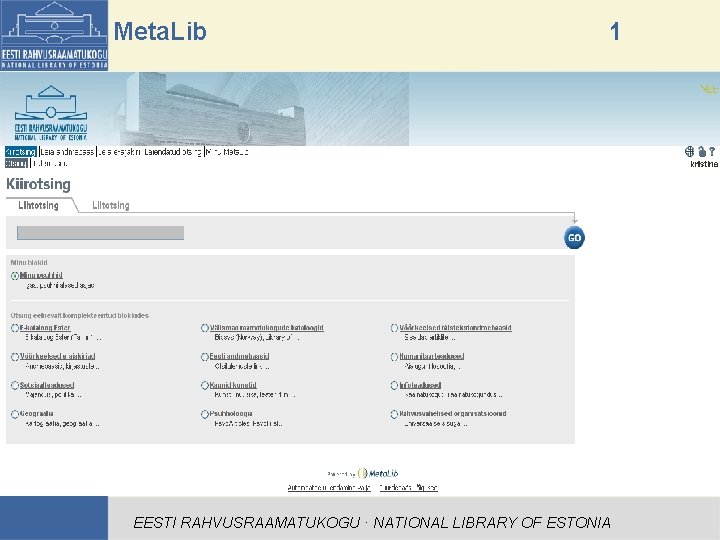Screen dimensions: 720x540
Task: Select Võõrkeelsed täistekstandmebaasid radio button
Action: (394, 328)
